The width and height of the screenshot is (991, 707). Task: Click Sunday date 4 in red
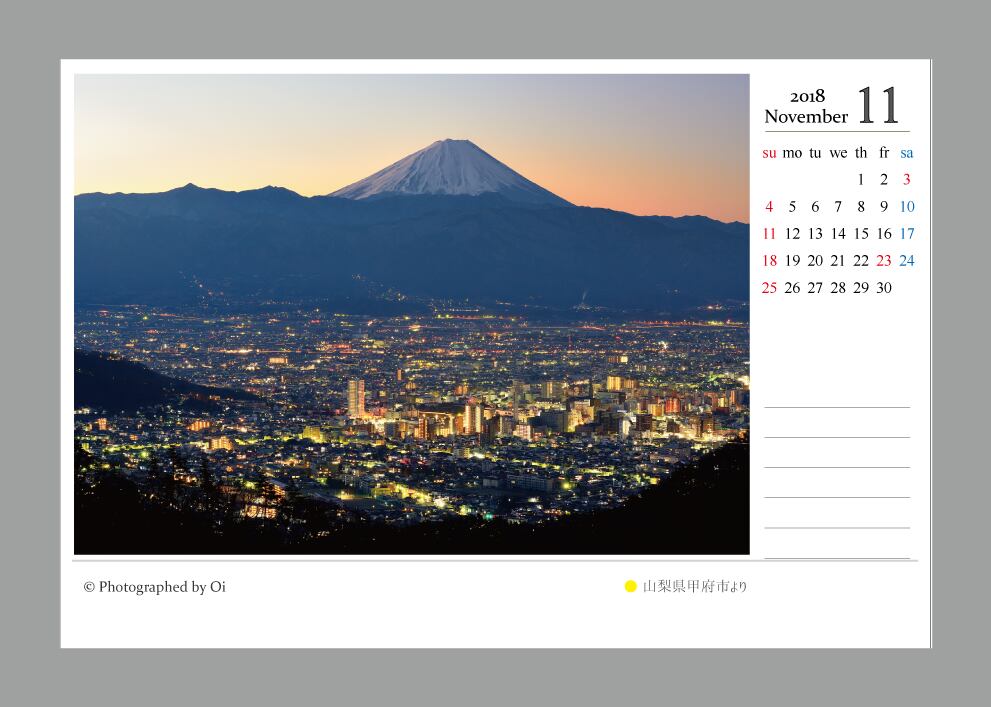769,207
